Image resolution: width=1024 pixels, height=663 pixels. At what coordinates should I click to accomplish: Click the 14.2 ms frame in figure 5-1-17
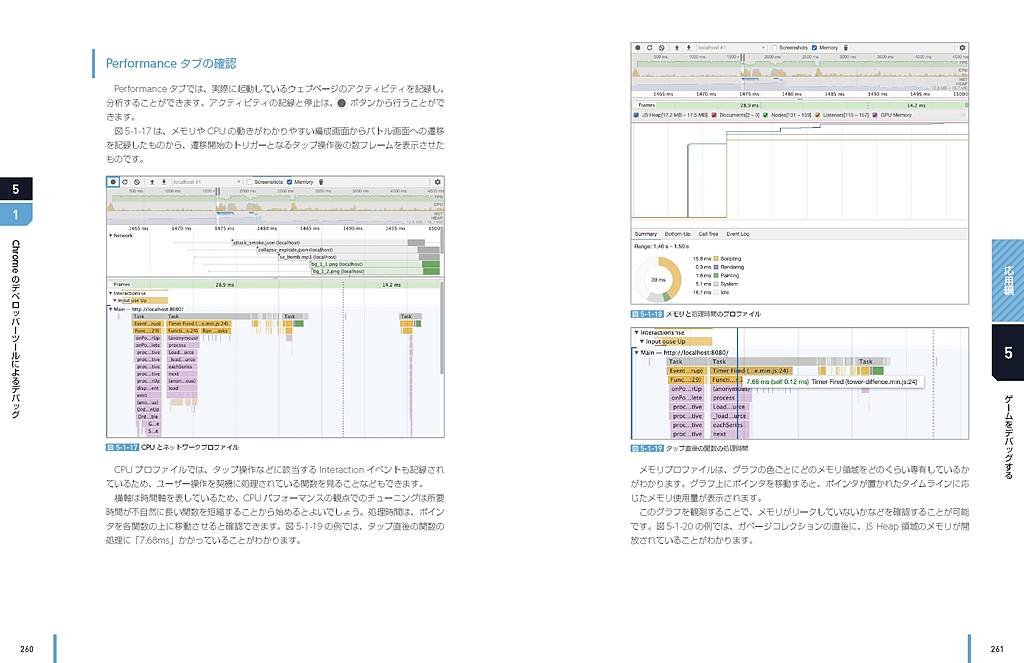pos(392,285)
